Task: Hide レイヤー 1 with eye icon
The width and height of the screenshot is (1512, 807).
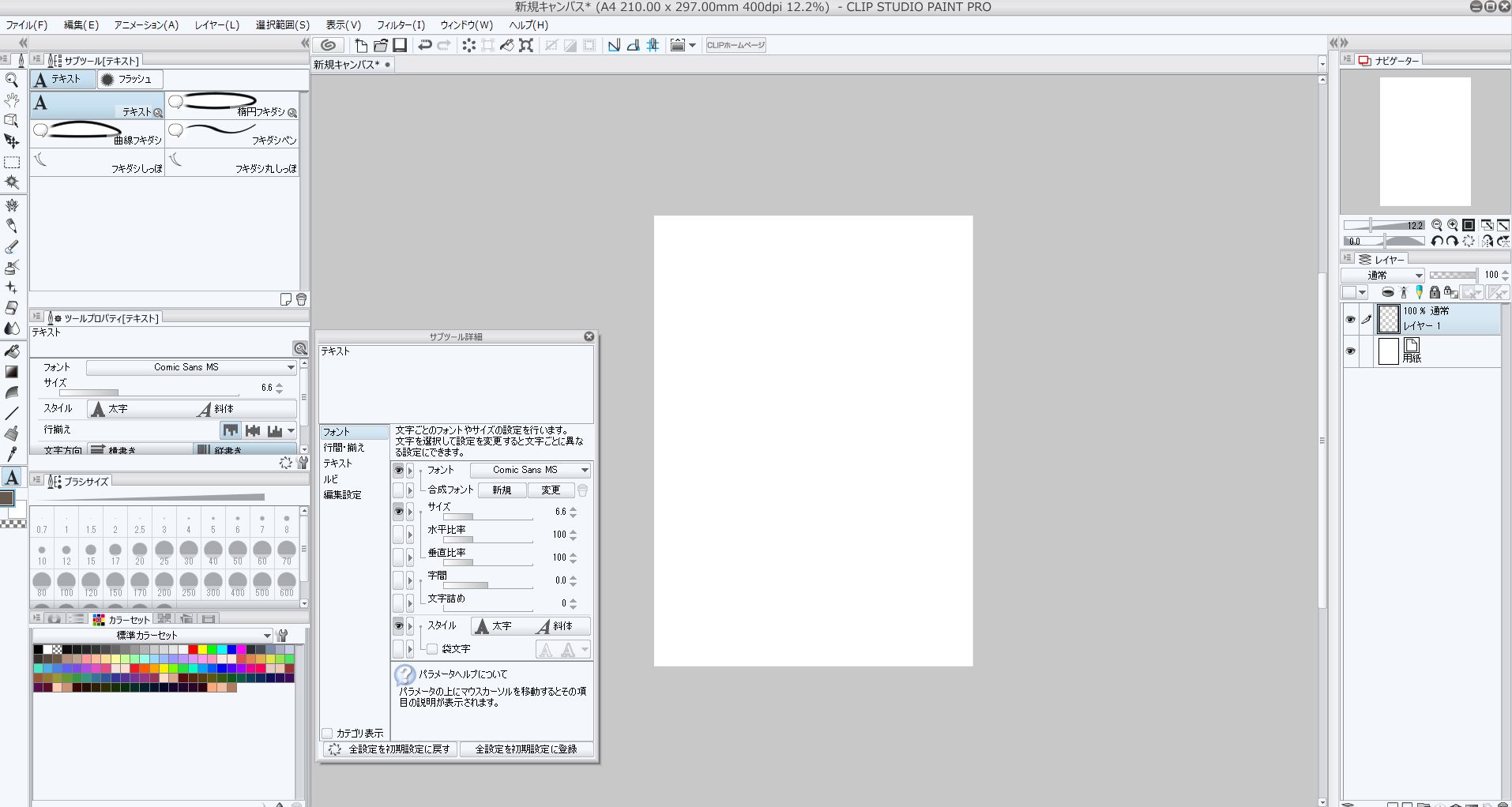Action: point(1350,319)
